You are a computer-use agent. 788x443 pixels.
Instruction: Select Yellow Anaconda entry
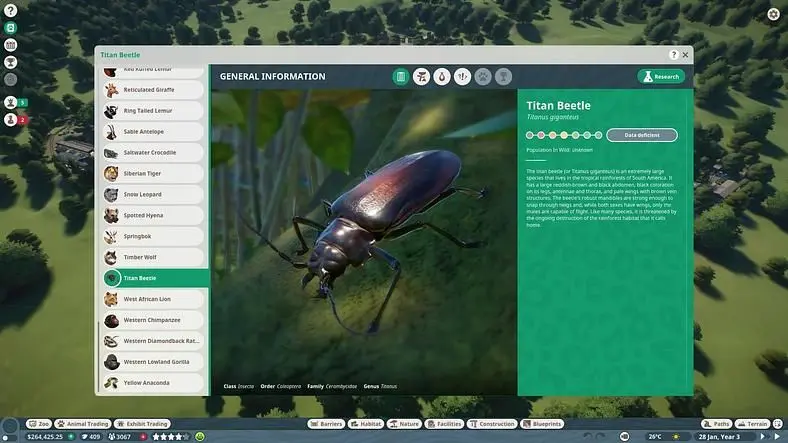click(x=153, y=383)
